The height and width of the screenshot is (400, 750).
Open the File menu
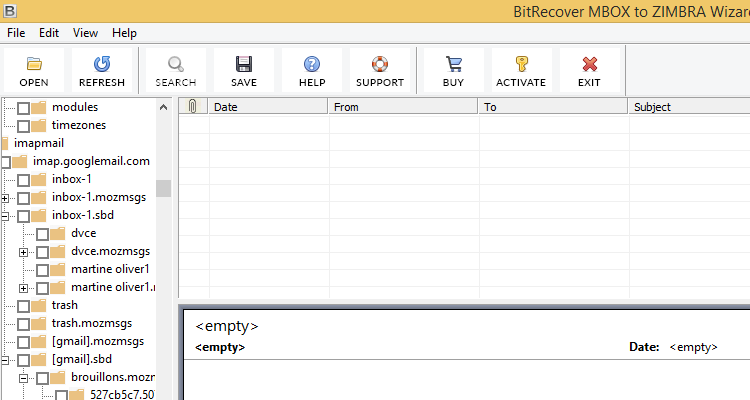16,33
